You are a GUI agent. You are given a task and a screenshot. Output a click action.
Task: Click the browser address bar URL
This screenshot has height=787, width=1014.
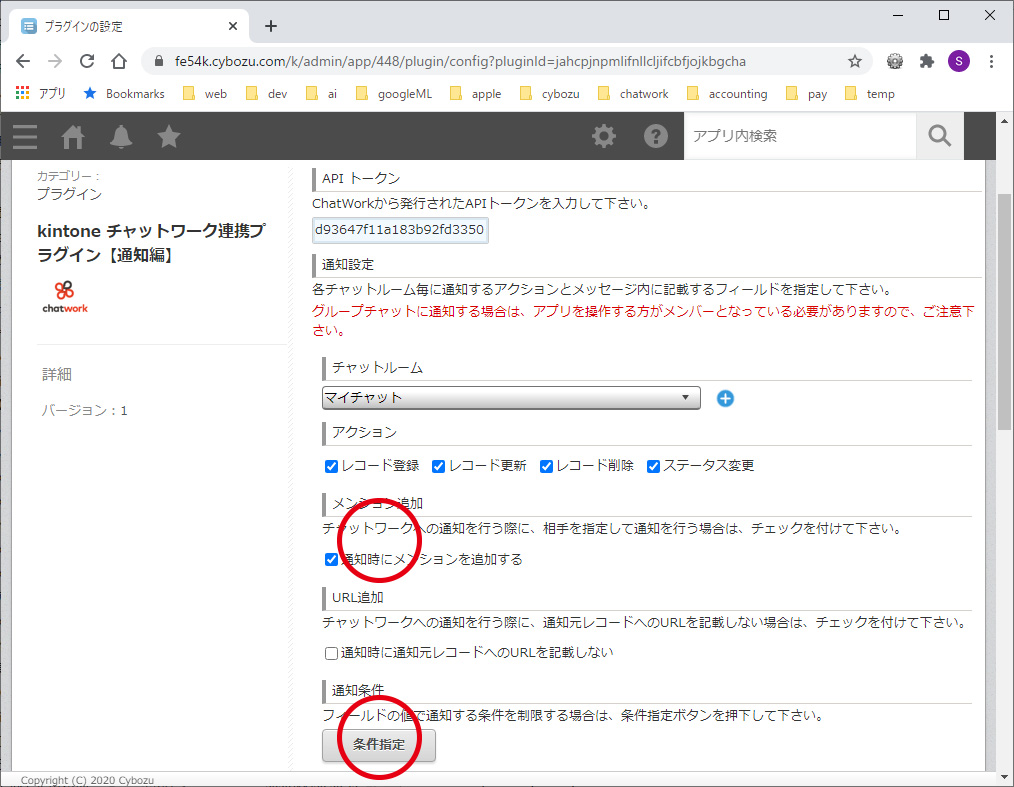[460, 61]
